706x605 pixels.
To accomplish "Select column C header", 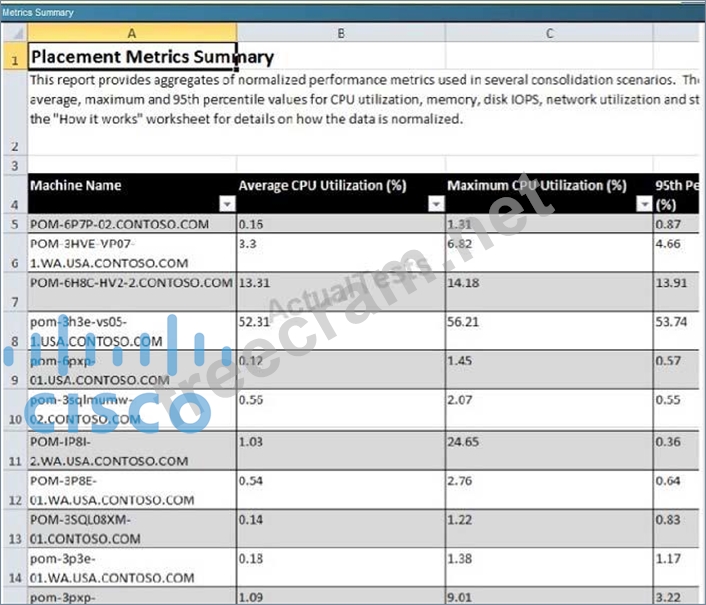I will [549, 33].
